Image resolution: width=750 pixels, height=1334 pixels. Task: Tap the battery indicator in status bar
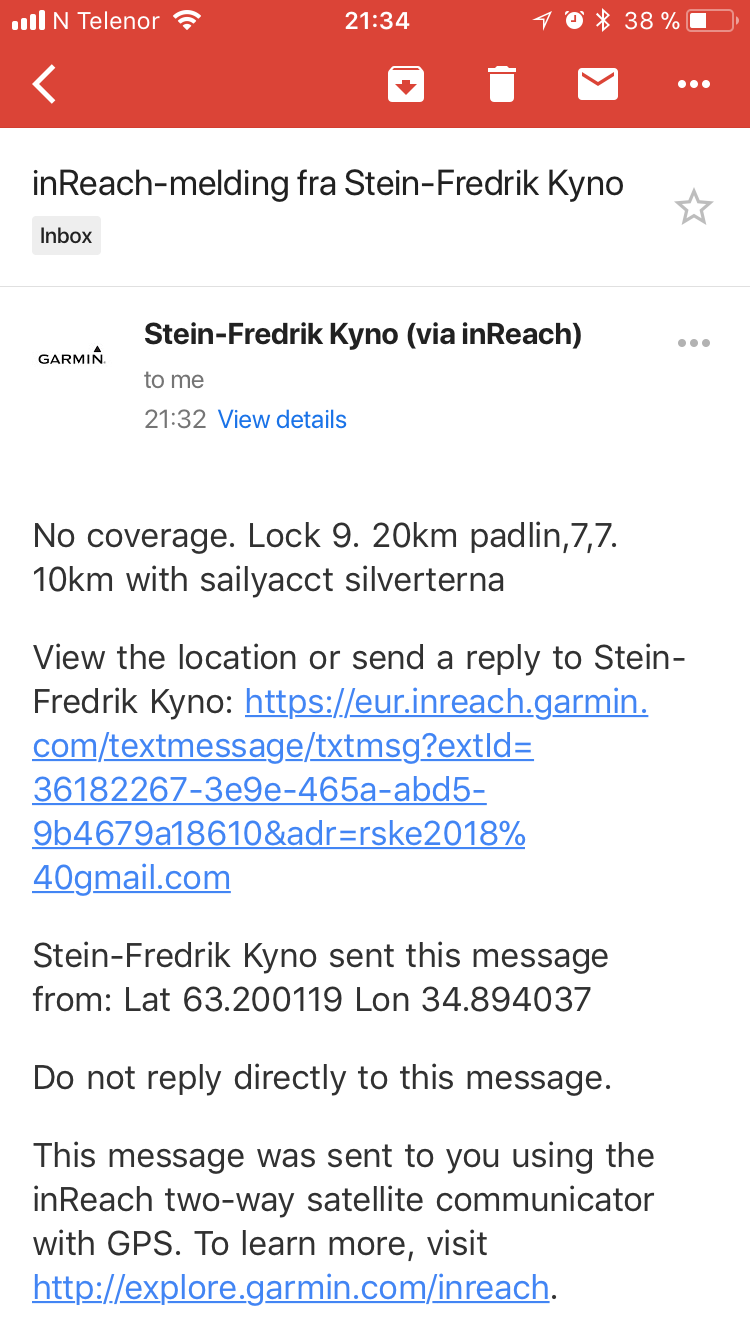point(711,21)
